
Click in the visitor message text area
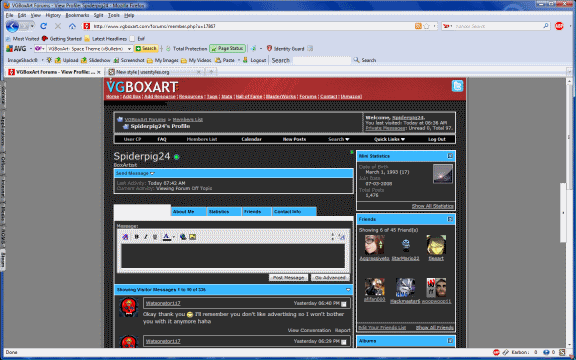pos(233,256)
